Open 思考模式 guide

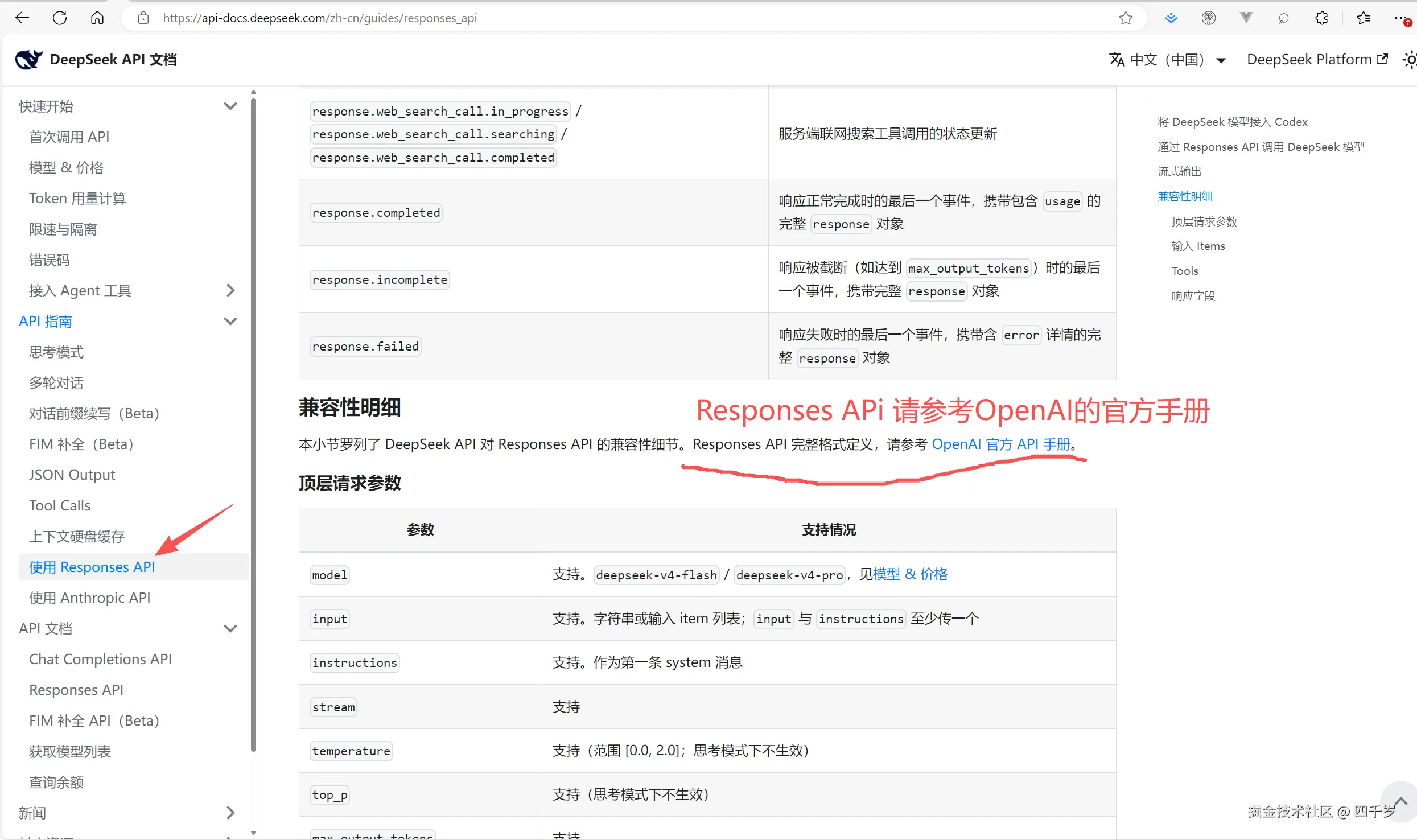point(56,352)
